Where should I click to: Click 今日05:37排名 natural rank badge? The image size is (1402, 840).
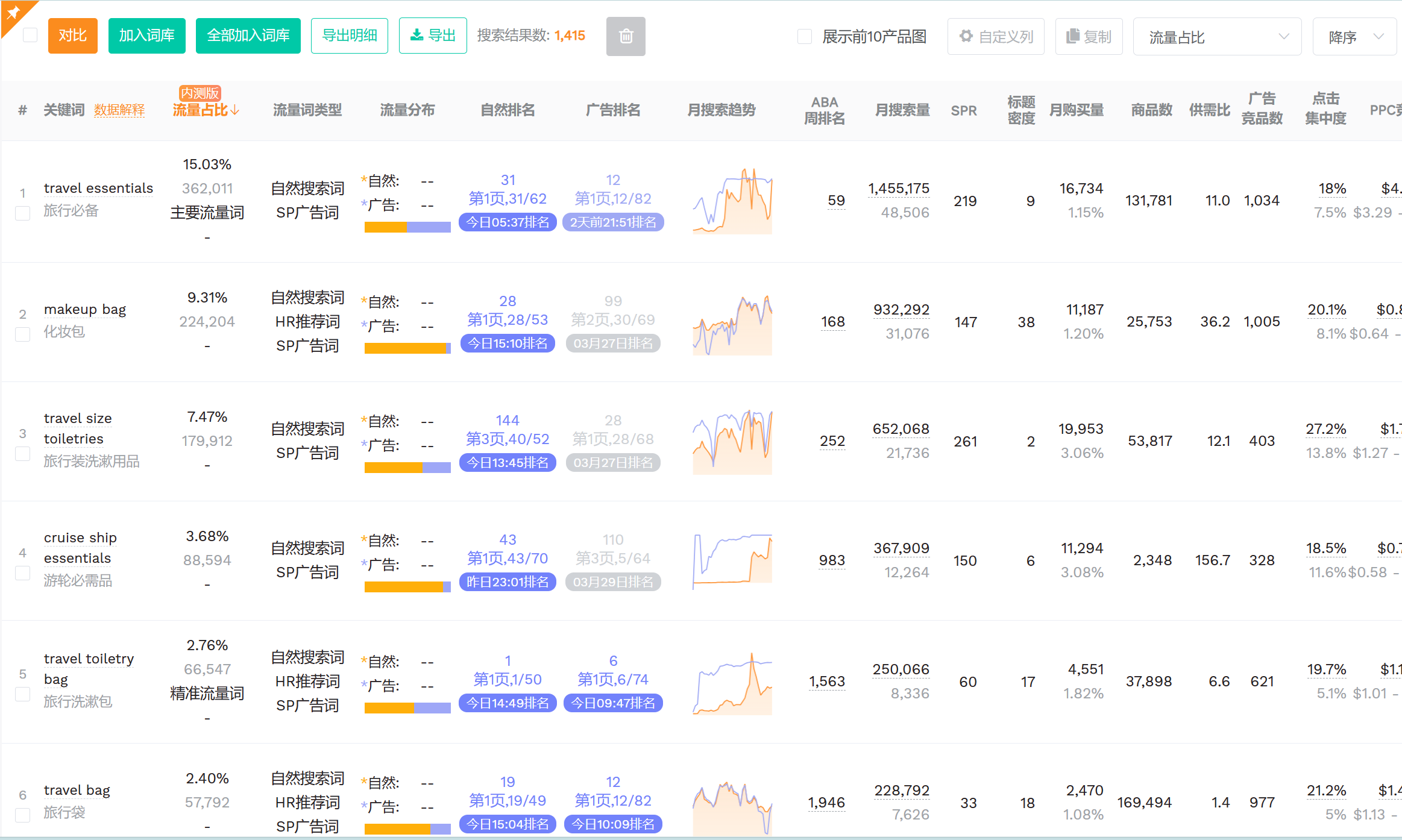point(508,222)
